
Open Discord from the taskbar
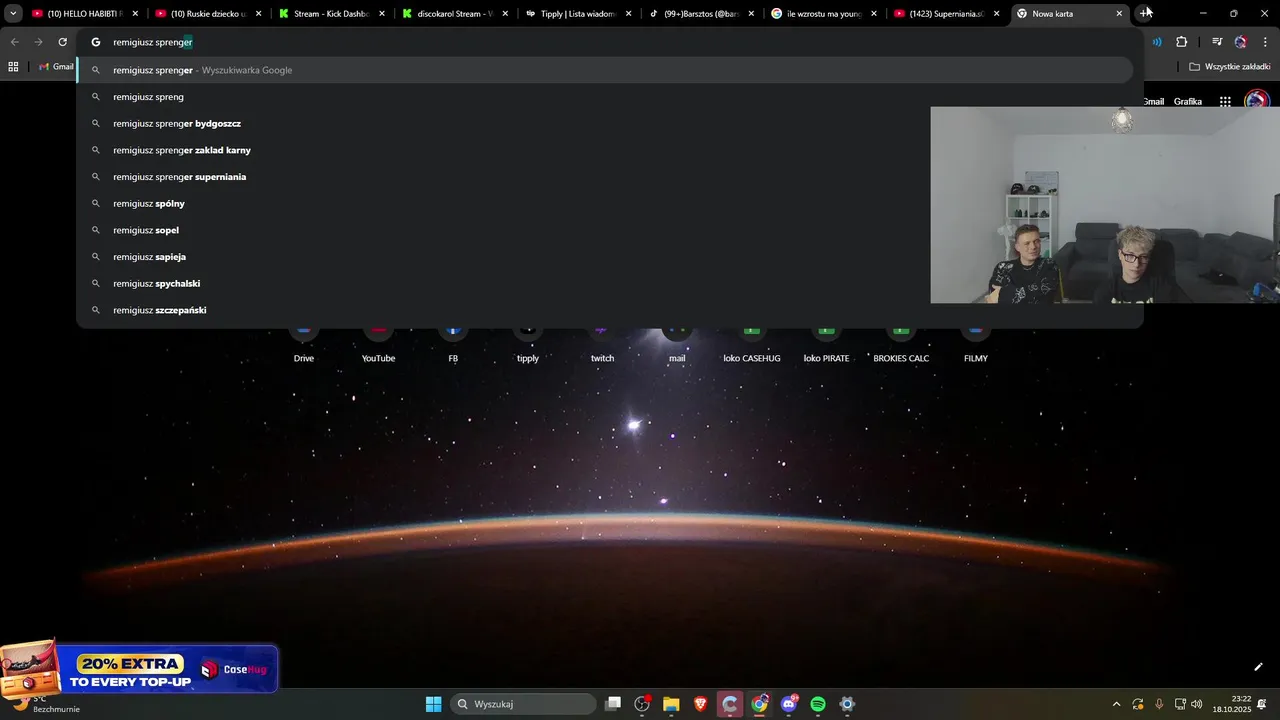pos(789,704)
